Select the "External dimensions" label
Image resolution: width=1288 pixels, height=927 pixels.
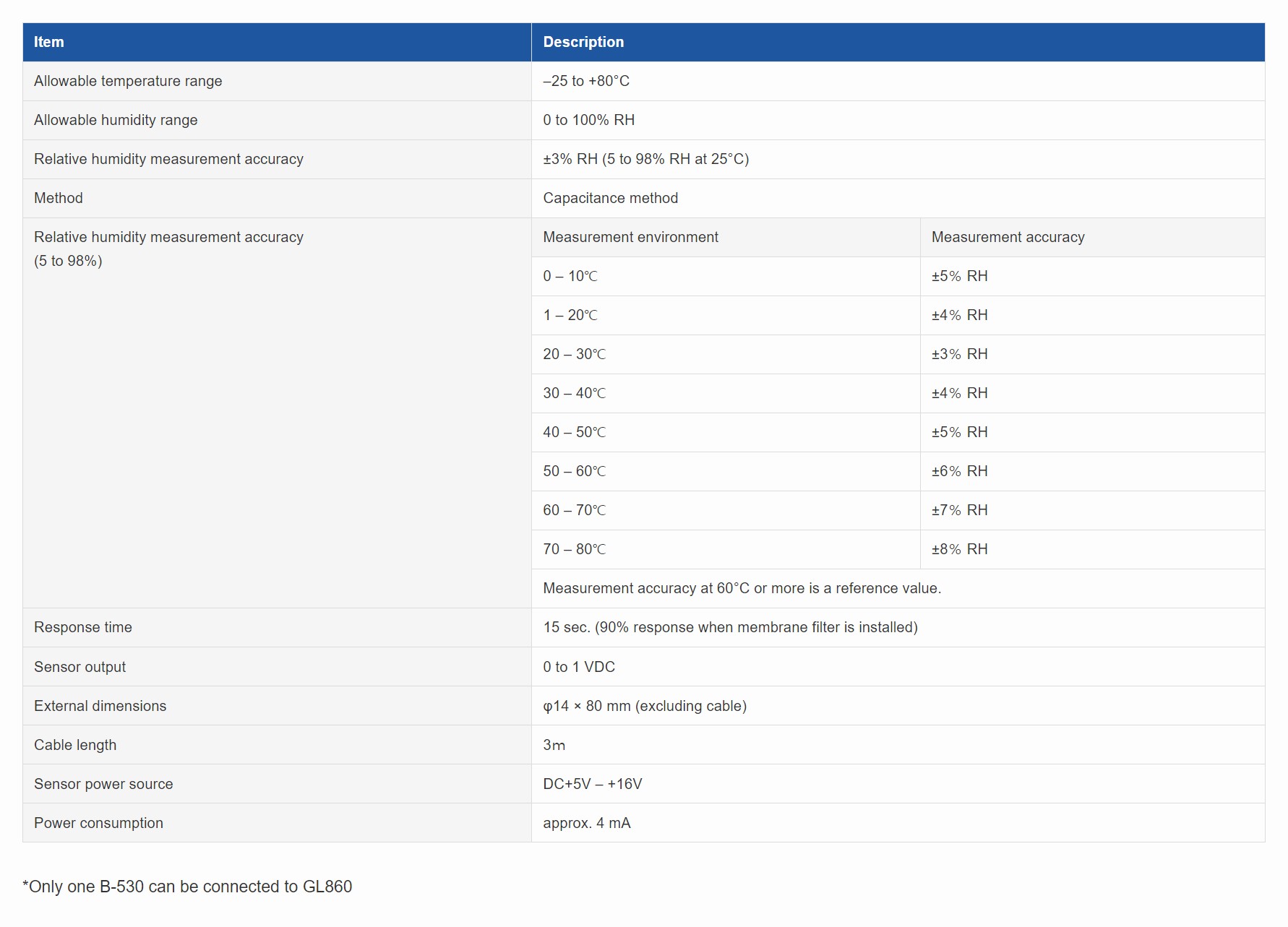(x=100, y=706)
